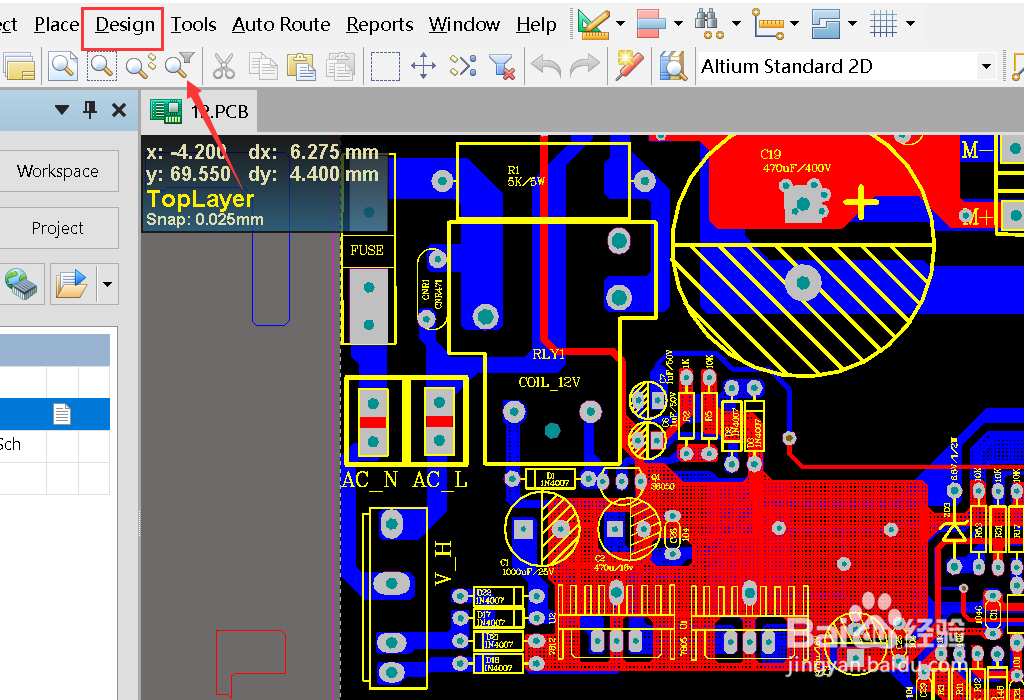Click the Clear Filter funnel icon
Screen dimensions: 1024x700
pos(503,66)
